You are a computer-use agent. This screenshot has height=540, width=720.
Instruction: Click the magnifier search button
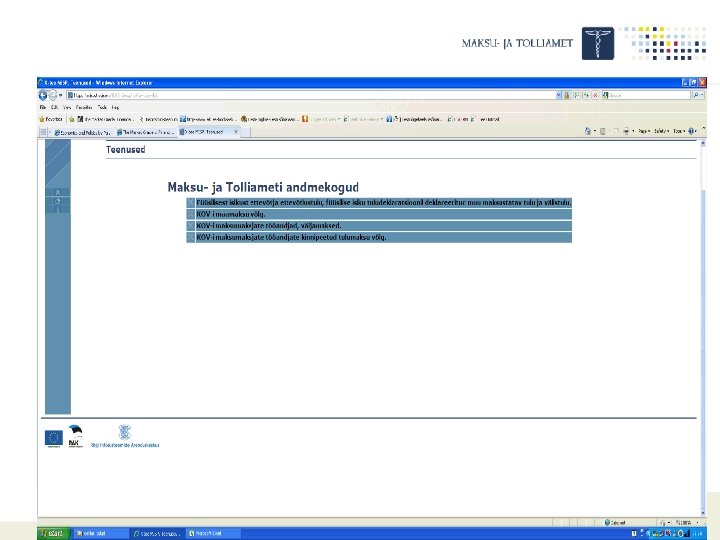pyautogui.click(x=696, y=95)
